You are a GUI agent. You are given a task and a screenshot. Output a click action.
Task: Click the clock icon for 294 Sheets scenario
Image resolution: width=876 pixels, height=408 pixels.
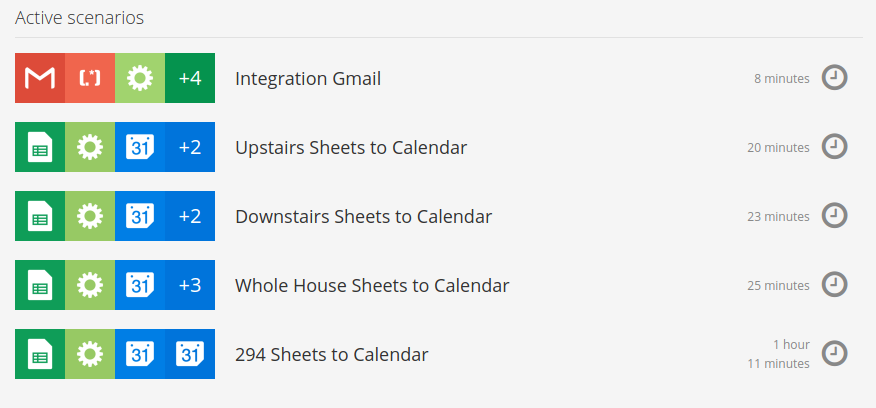834,354
